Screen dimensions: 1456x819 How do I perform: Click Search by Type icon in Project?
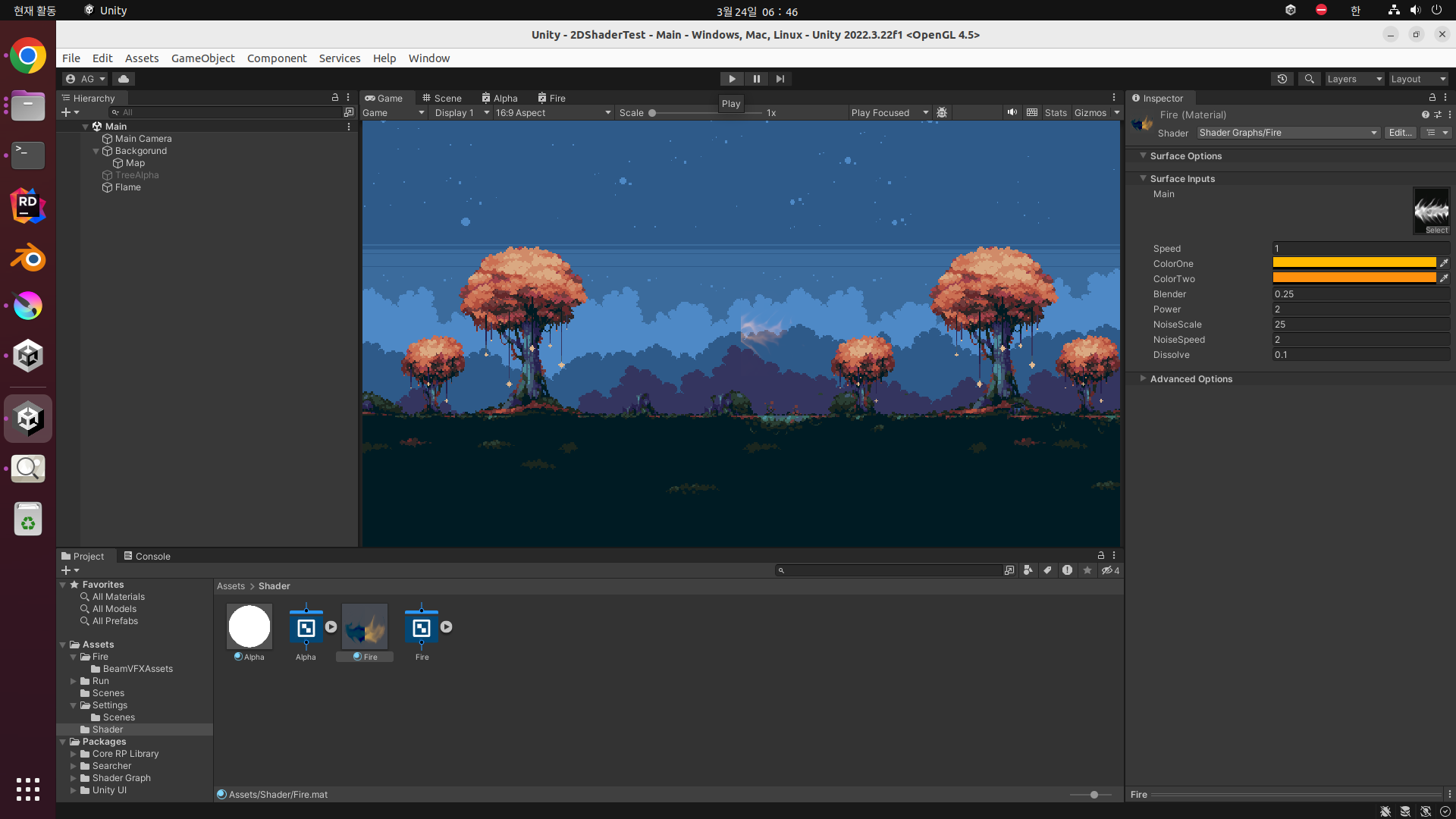pyautogui.click(x=1028, y=570)
